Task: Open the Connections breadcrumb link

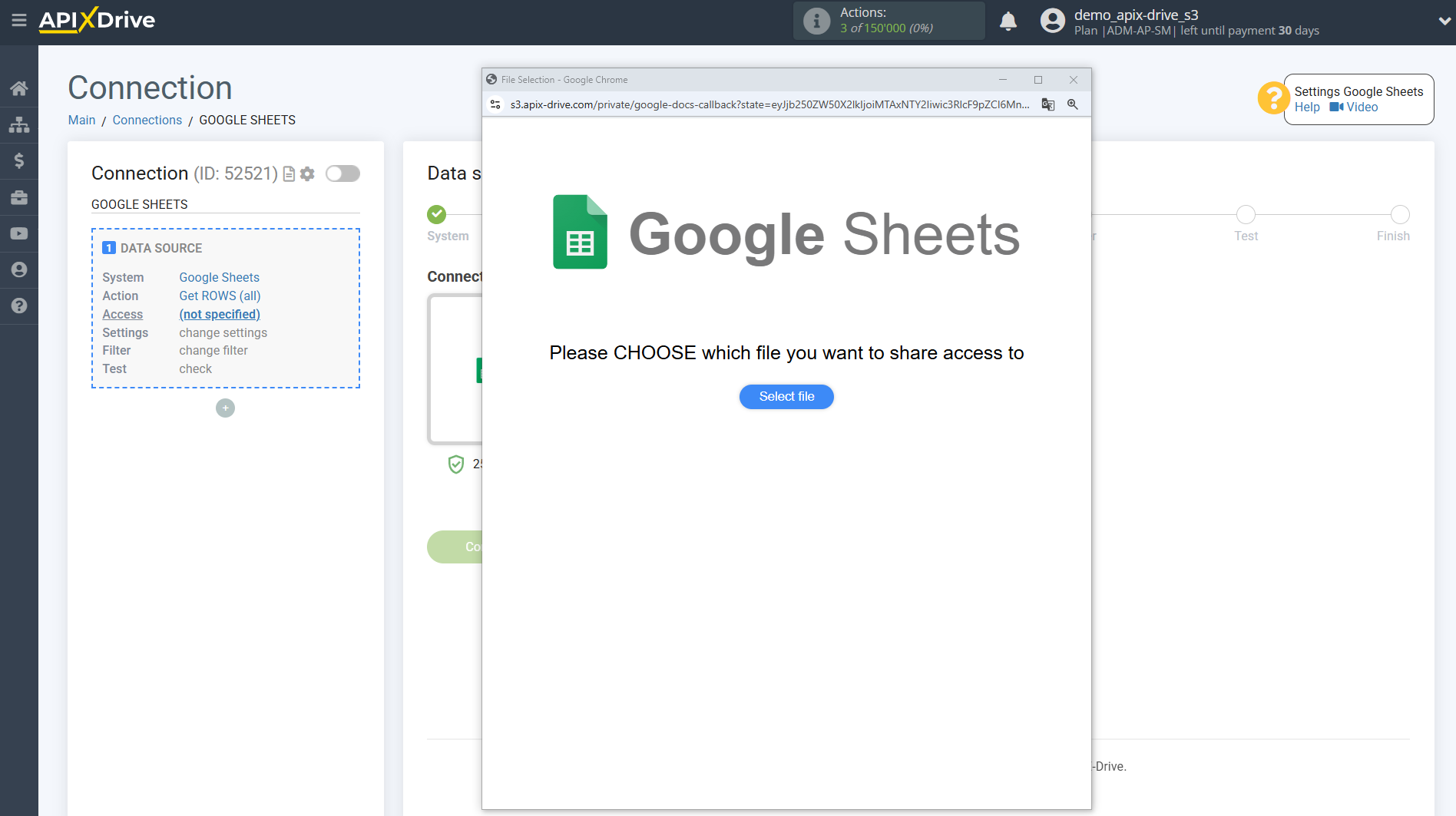Action: pyautogui.click(x=147, y=120)
